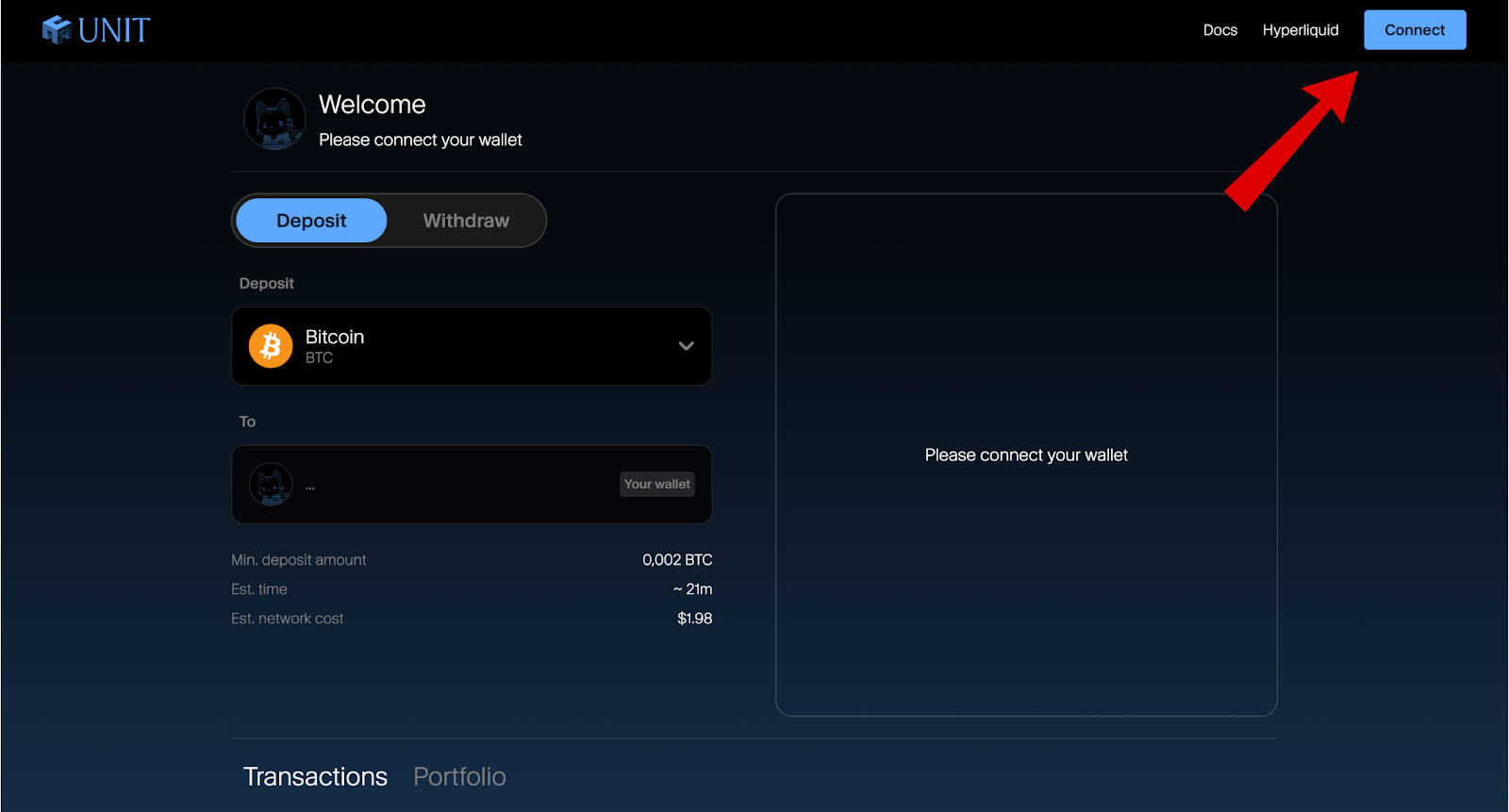Switch to the Transactions tab

(315, 776)
